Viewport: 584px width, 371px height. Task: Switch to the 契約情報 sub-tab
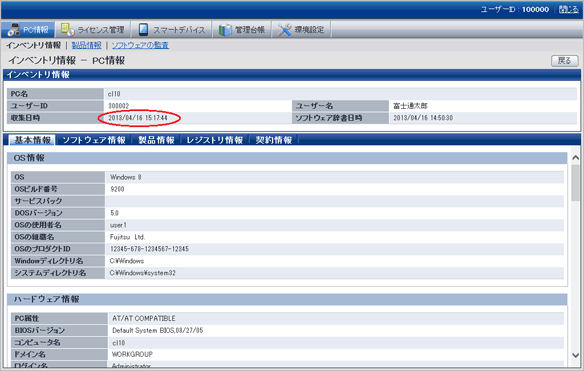coord(274,140)
